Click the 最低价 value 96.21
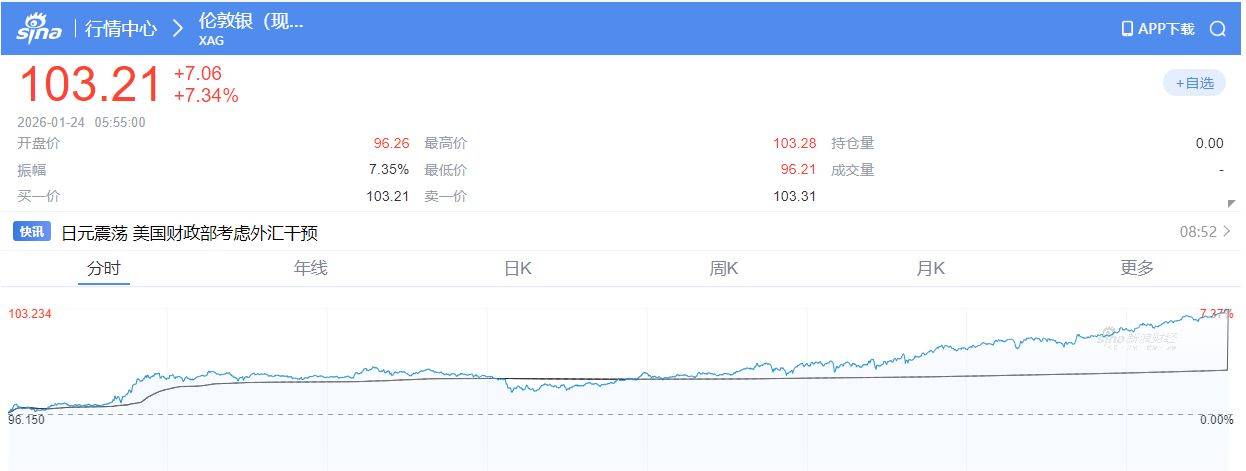The width and height of the screenshot is (1246, 471). [798, 170]
